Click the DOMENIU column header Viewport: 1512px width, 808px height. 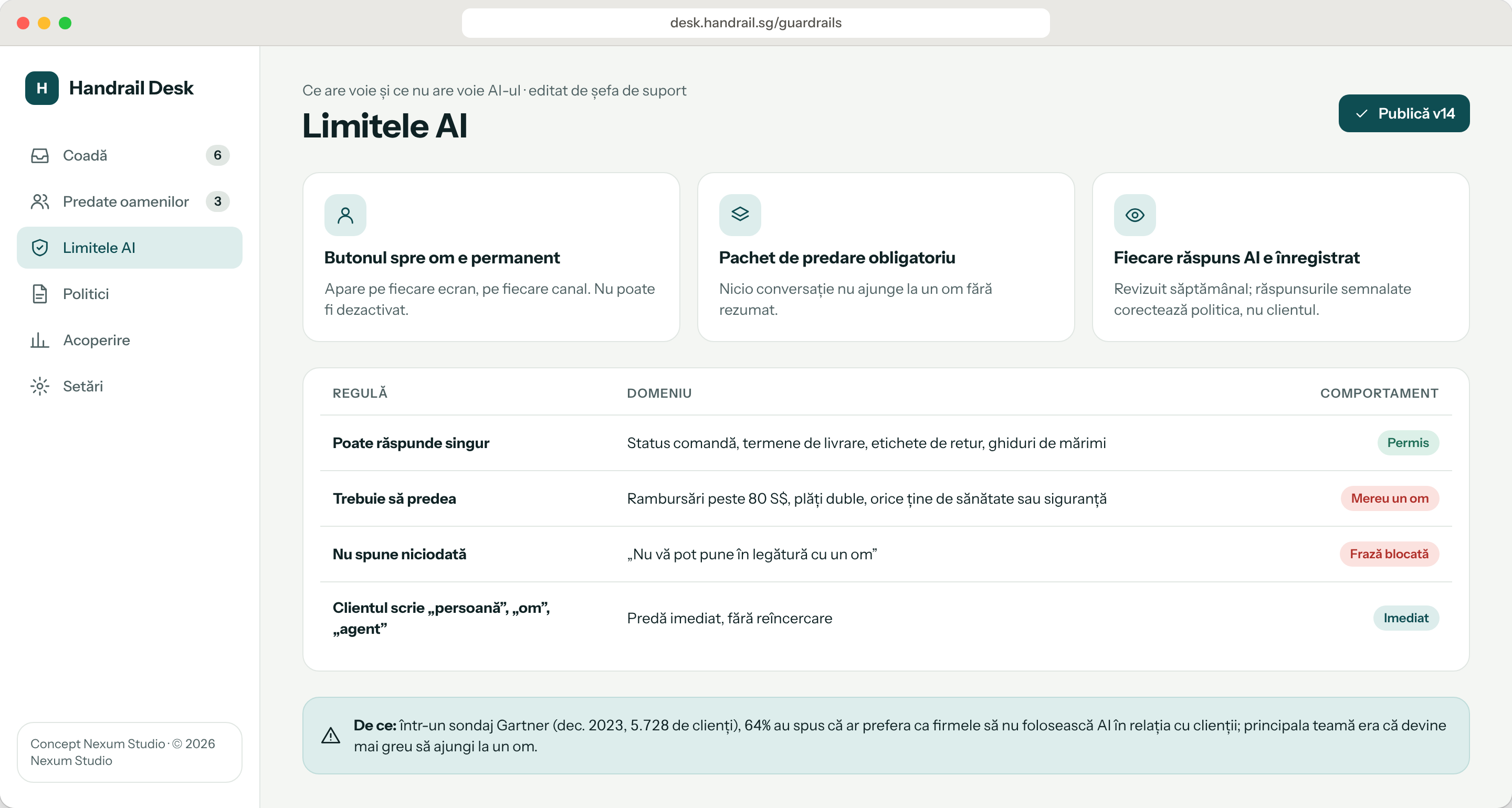point(659,394)
